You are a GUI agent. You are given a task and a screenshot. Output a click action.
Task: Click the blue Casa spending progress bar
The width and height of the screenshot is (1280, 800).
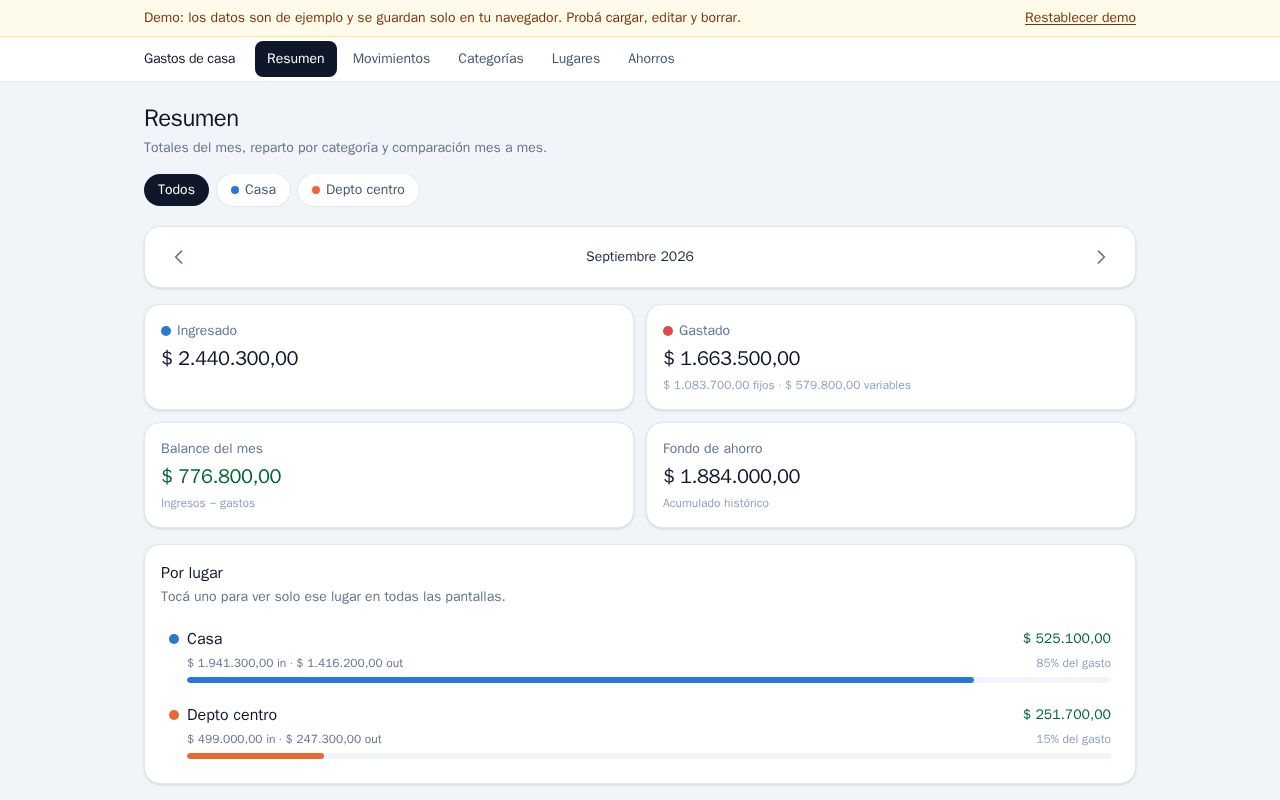(x=580, y=680)
